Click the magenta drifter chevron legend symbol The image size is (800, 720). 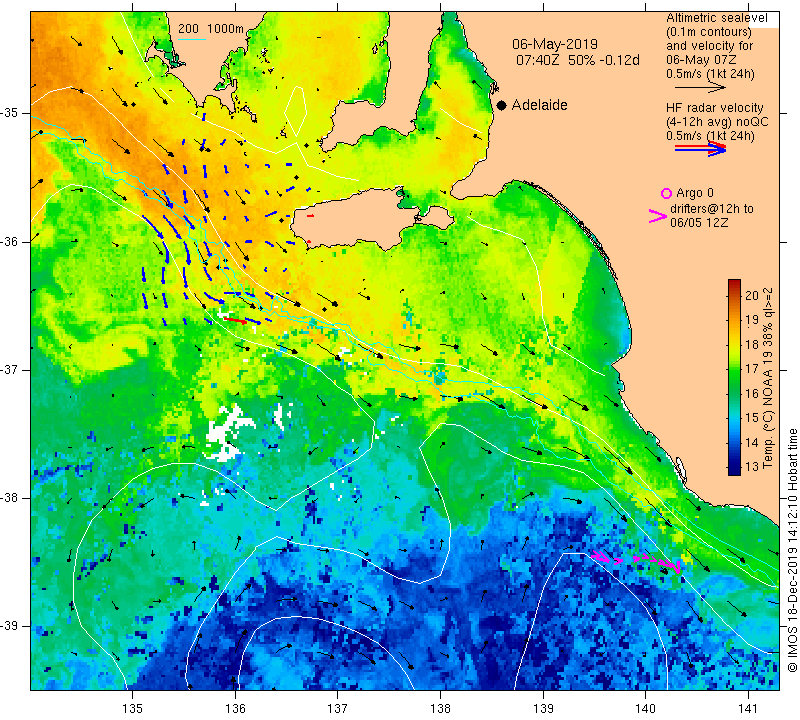[x=658, y=216]
